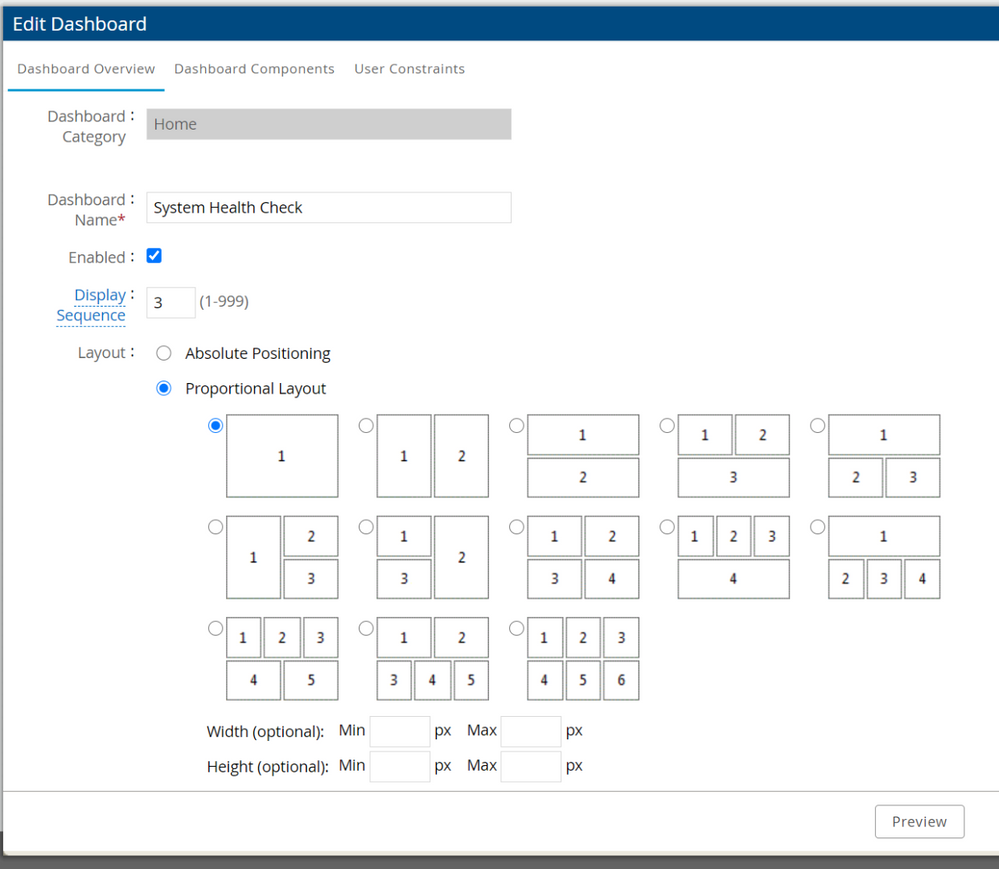Go to the Dashboard Overview tab
The width and height of the screenshot is (999, 869).
[86, 69]
